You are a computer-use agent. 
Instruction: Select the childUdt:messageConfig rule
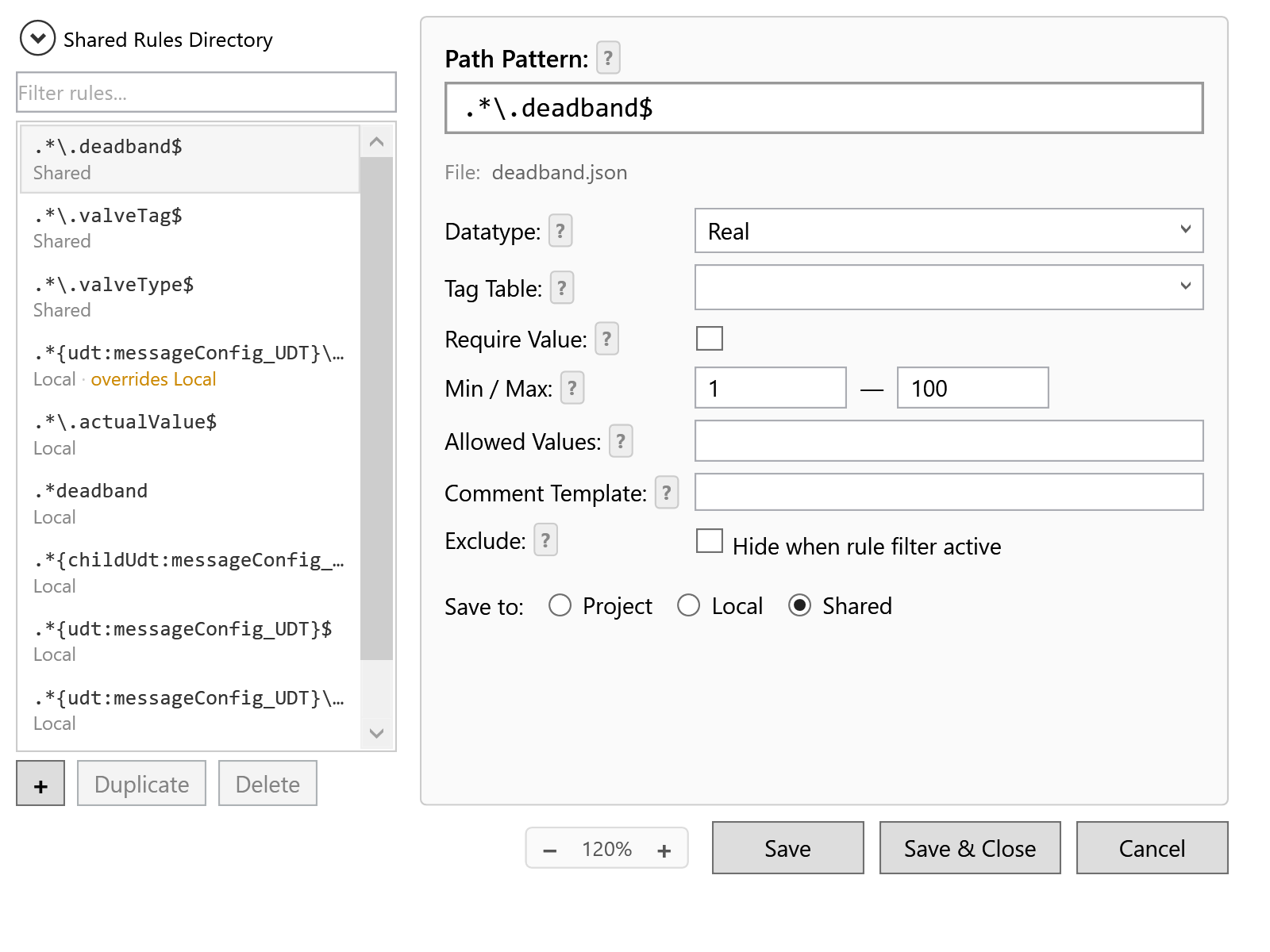190,572
